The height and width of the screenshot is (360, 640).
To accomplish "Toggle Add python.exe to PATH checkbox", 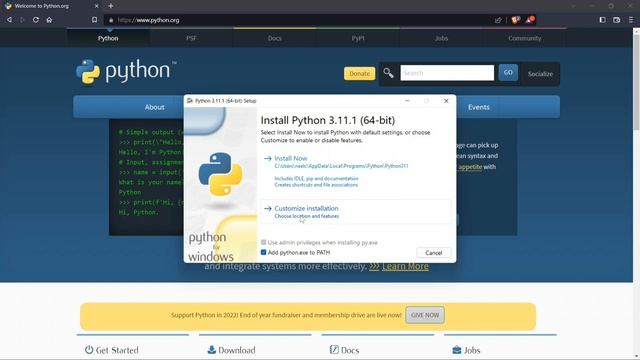I will coord(263,252).
